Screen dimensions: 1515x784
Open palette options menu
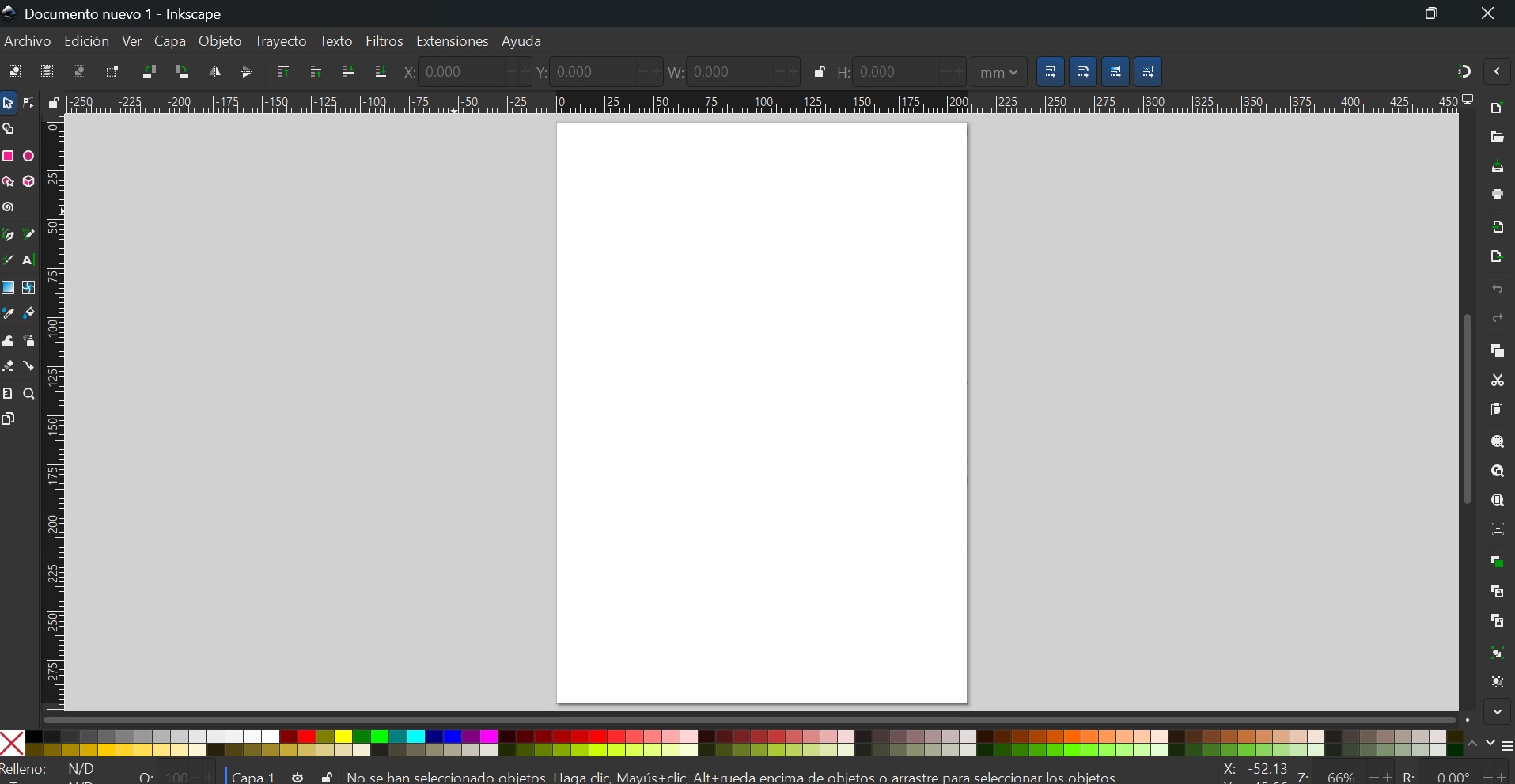click(1507, 746)
